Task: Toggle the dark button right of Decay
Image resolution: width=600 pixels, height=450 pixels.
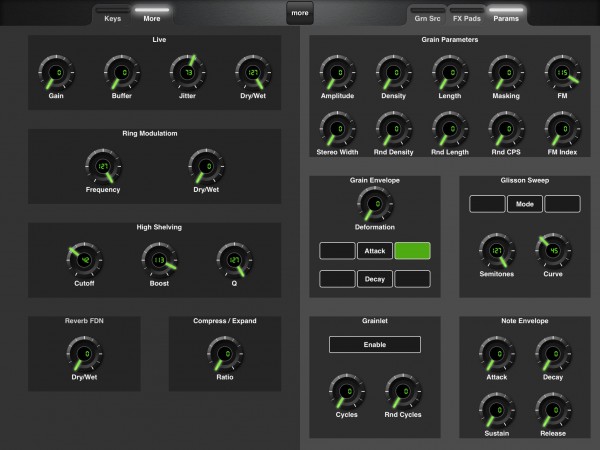Action: [412, 279]
